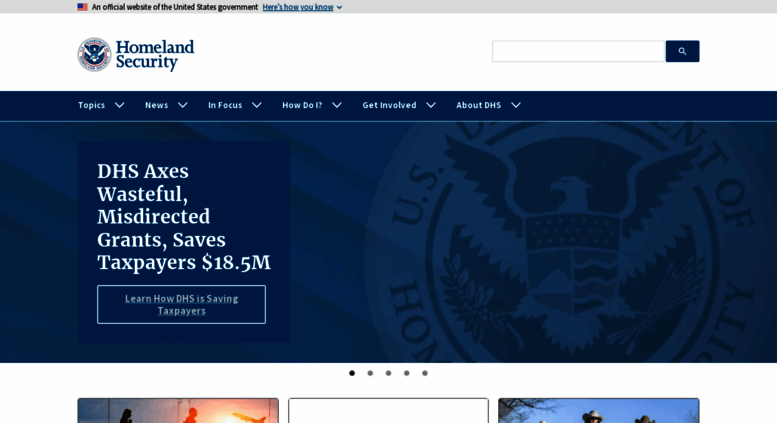Viewport: 777px width, 423px height.
Task: Click the DHS Axes Wasteful Grants headline
Action: pyautogui.click(x=184, y=217)
